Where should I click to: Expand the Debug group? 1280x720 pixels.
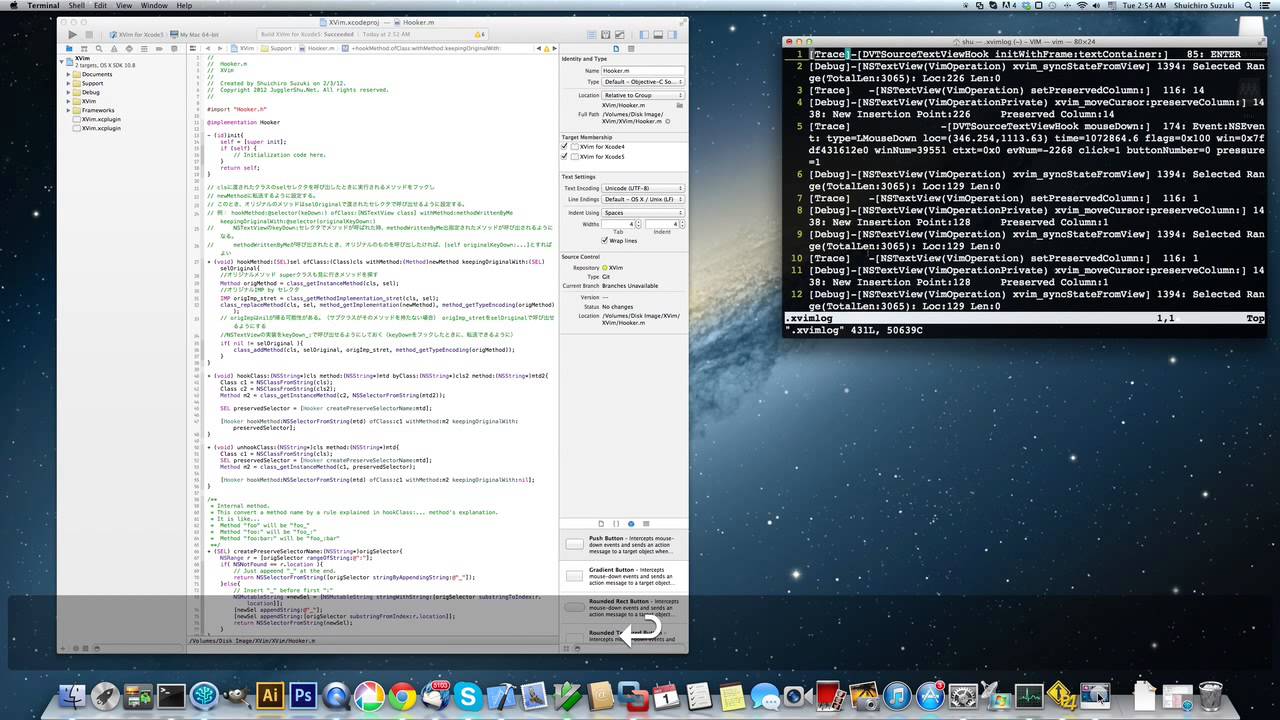(69, 92)
